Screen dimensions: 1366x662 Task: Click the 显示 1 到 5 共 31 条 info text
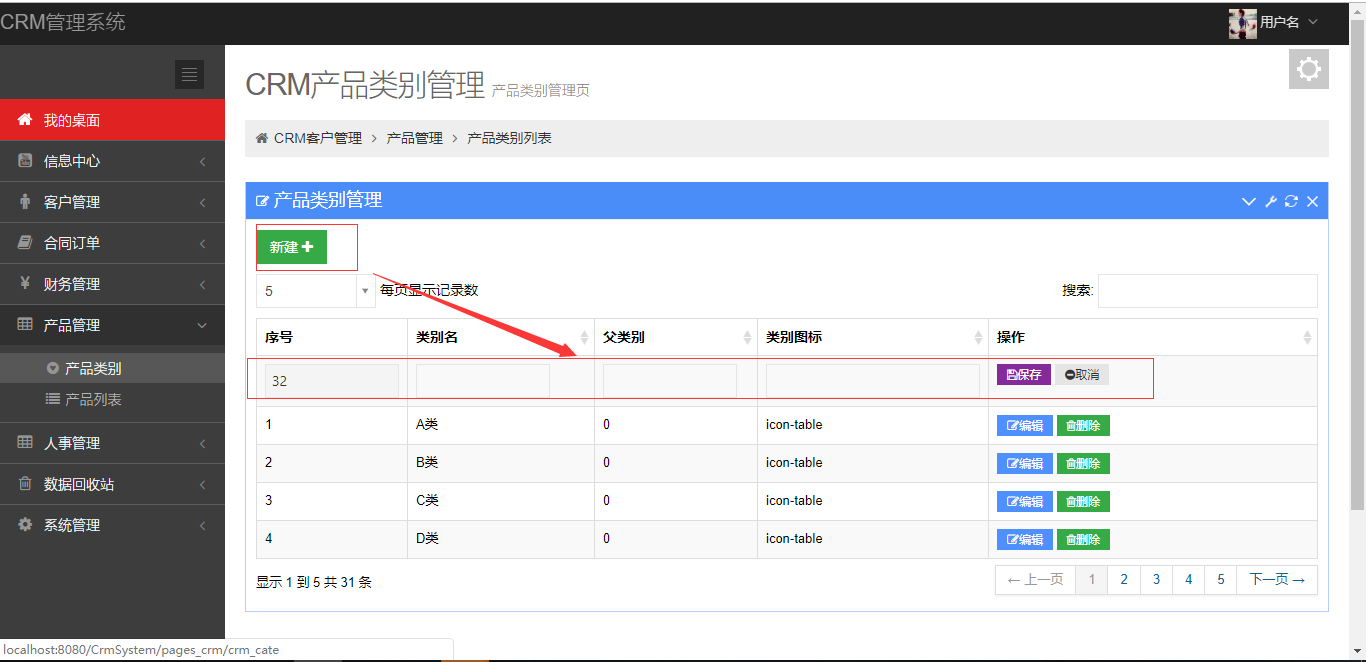[314, 582]
